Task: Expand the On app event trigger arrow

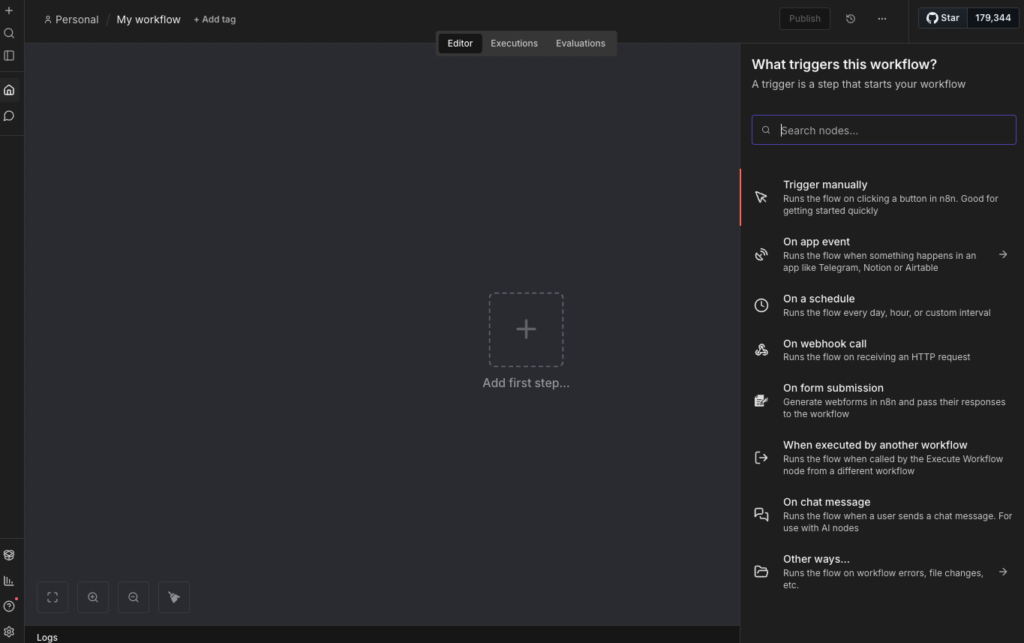Action: (1002, 254)
